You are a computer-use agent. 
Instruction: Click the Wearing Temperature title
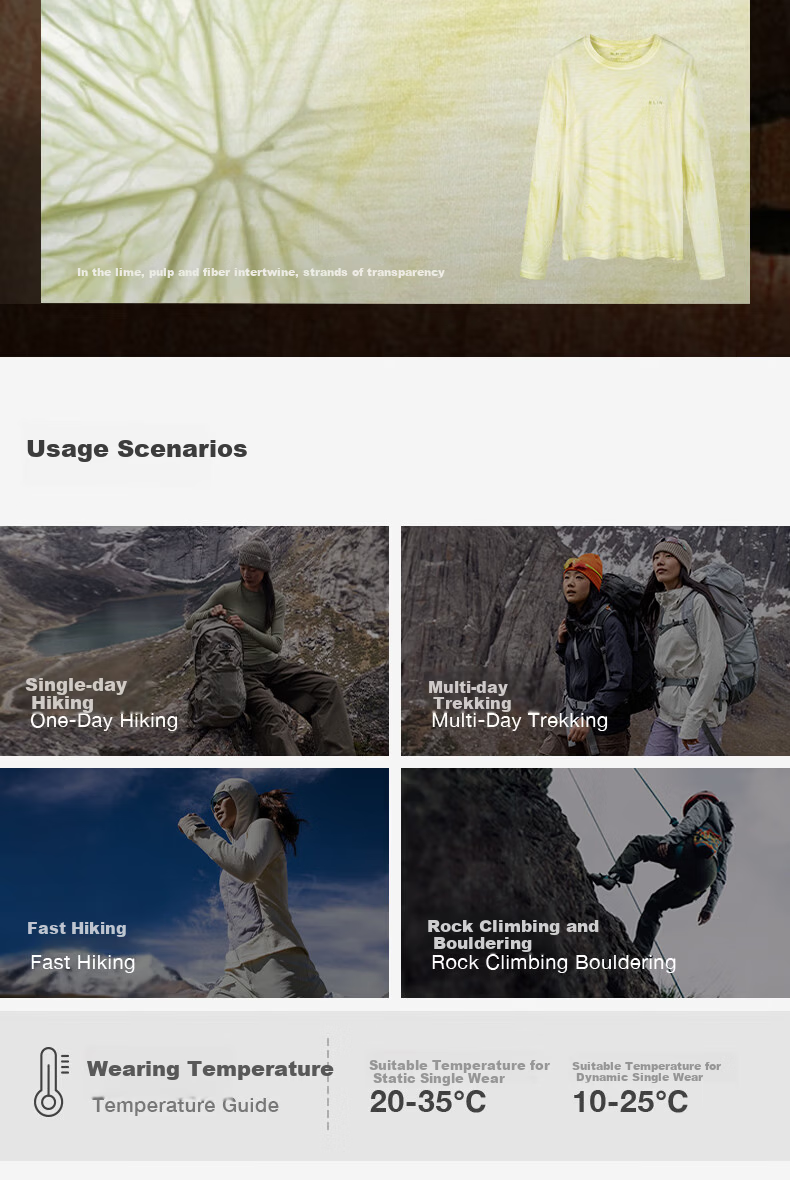pos(210,1069)
